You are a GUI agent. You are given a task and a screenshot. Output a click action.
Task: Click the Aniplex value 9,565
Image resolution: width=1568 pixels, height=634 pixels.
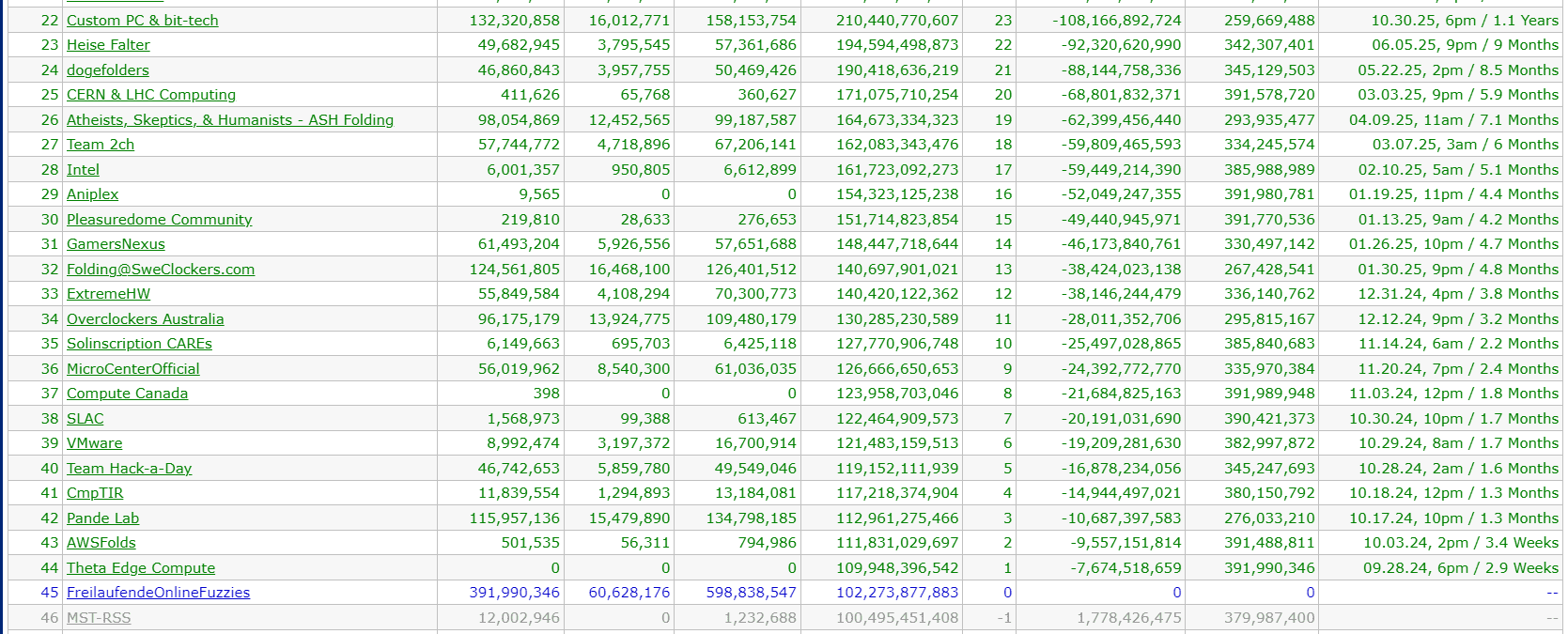point(539,194)
